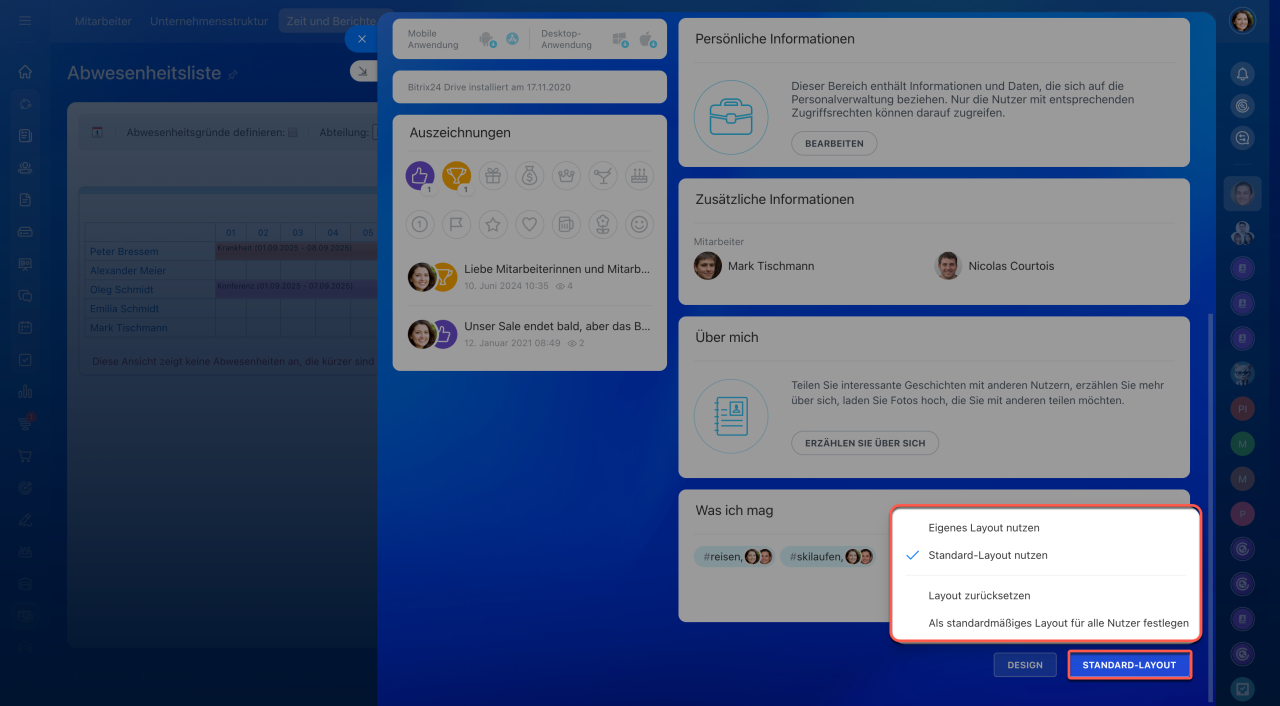This screenshot has width=1280, height=706.
Task: Choose 'Layout zurücksetzen' from menu
Action: pyautogui.click(x=978, y=596)
